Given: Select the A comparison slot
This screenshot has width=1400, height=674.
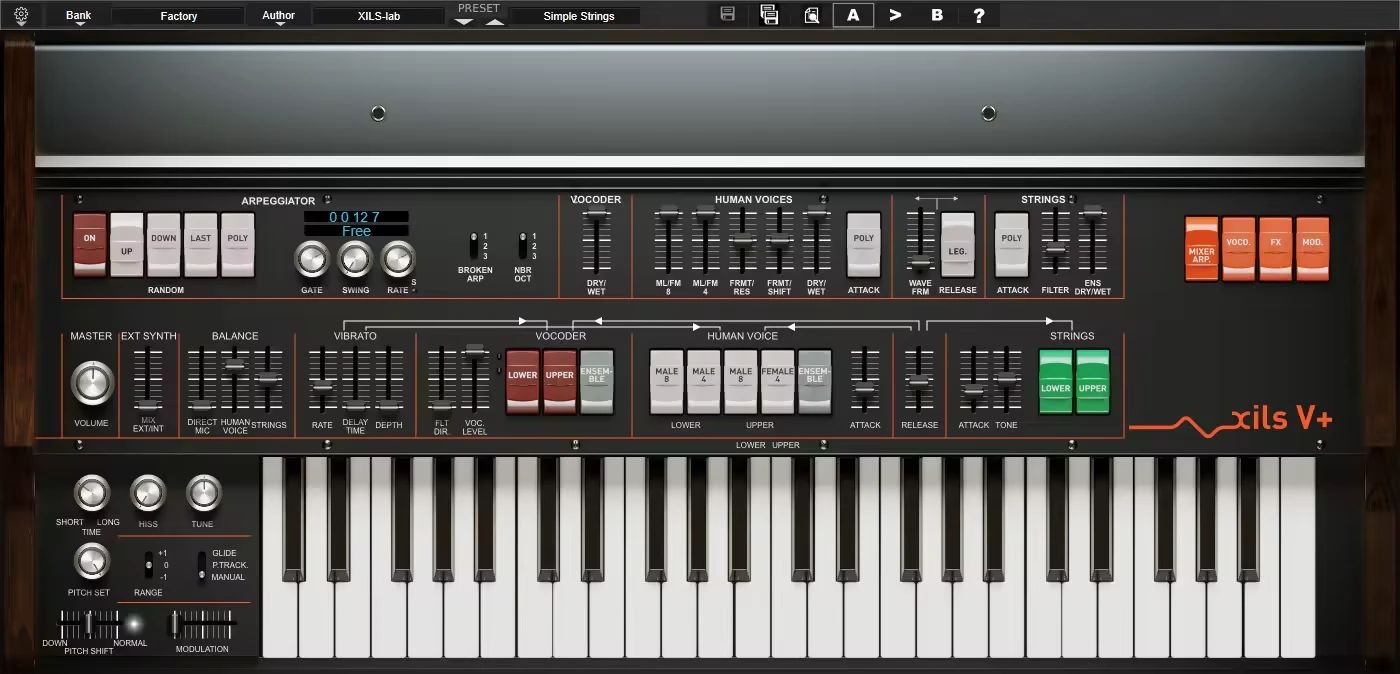Looking at the screenshot, I should [853, 15].
